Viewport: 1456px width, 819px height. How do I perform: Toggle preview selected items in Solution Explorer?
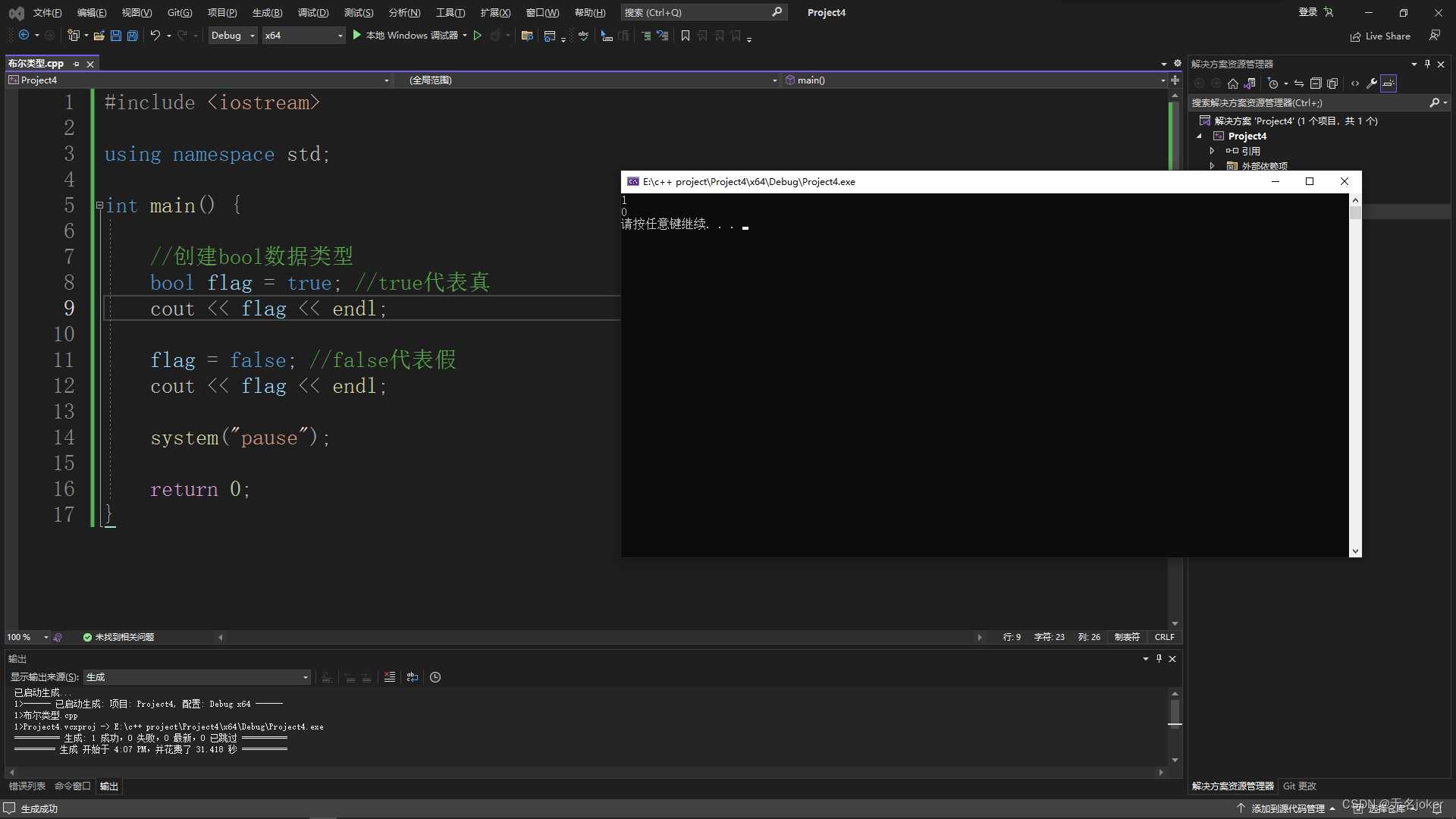1389,83
